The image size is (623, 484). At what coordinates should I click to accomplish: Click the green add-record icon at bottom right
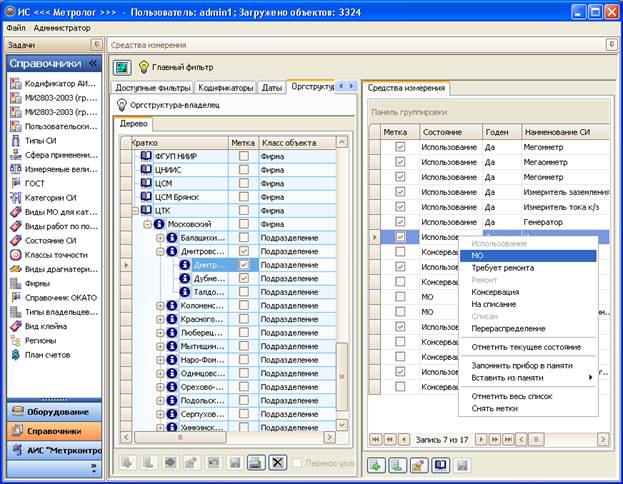(376, 464)
